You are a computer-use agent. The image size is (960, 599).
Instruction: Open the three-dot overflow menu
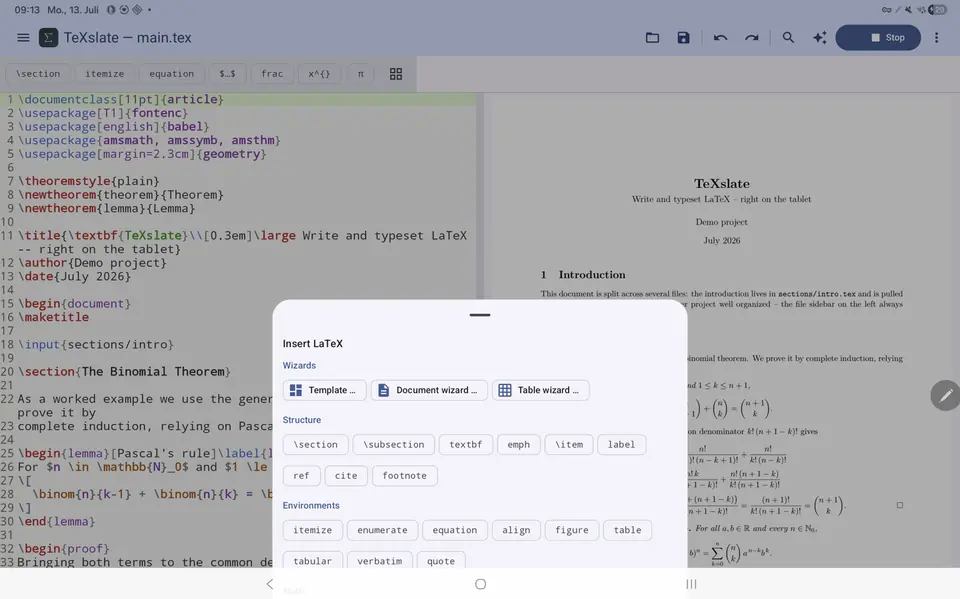tap(936, 37)
